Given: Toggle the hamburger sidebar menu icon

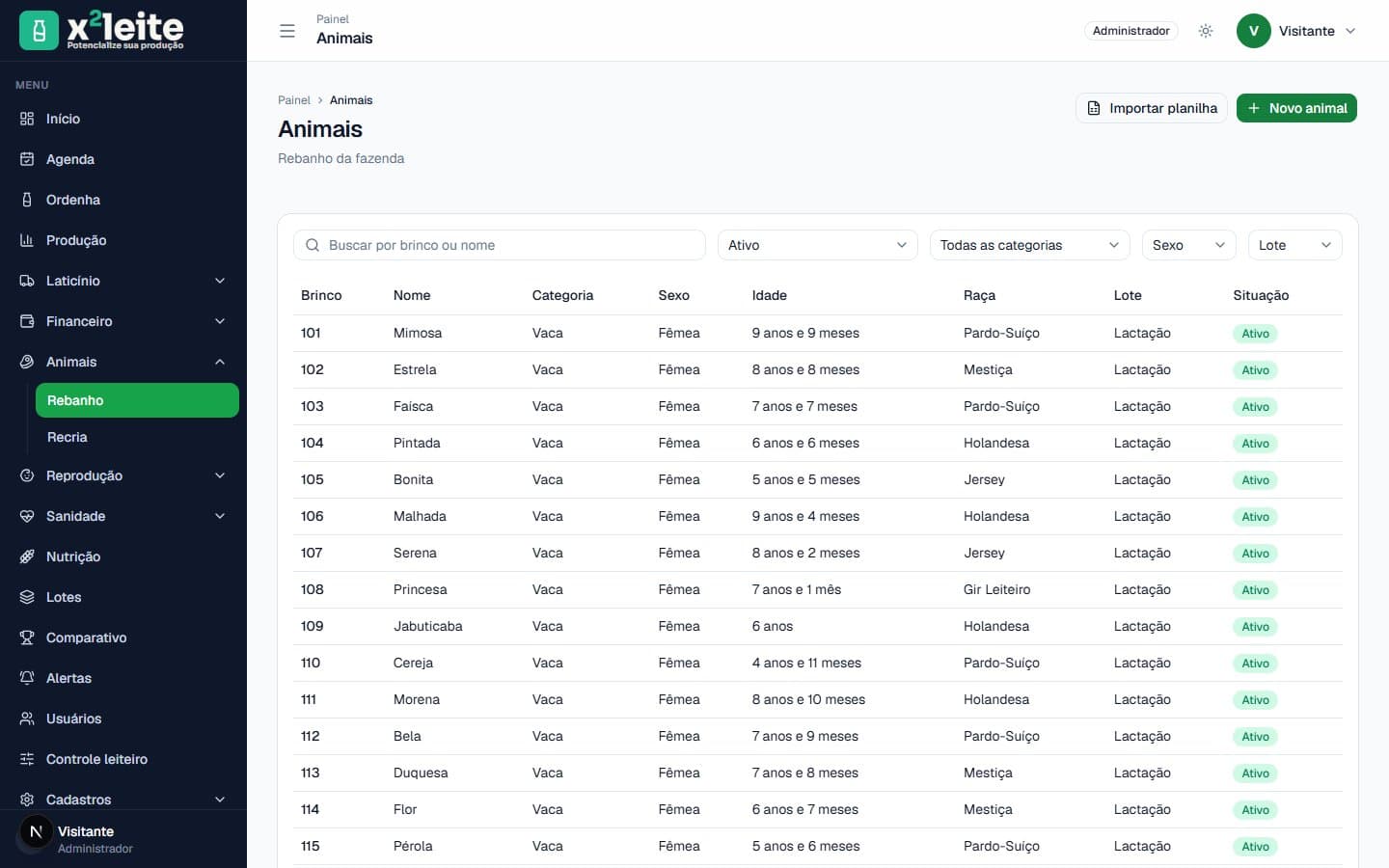Looking at the screenshot, I should pyautogui.click(x=287, y=31).
